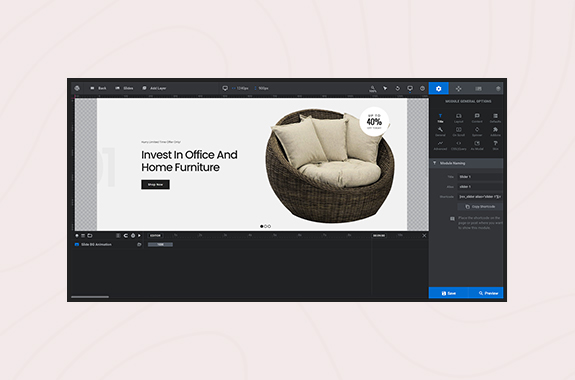Open the Module General Options gear tab

pyautogui.click(x=439, y=88)
